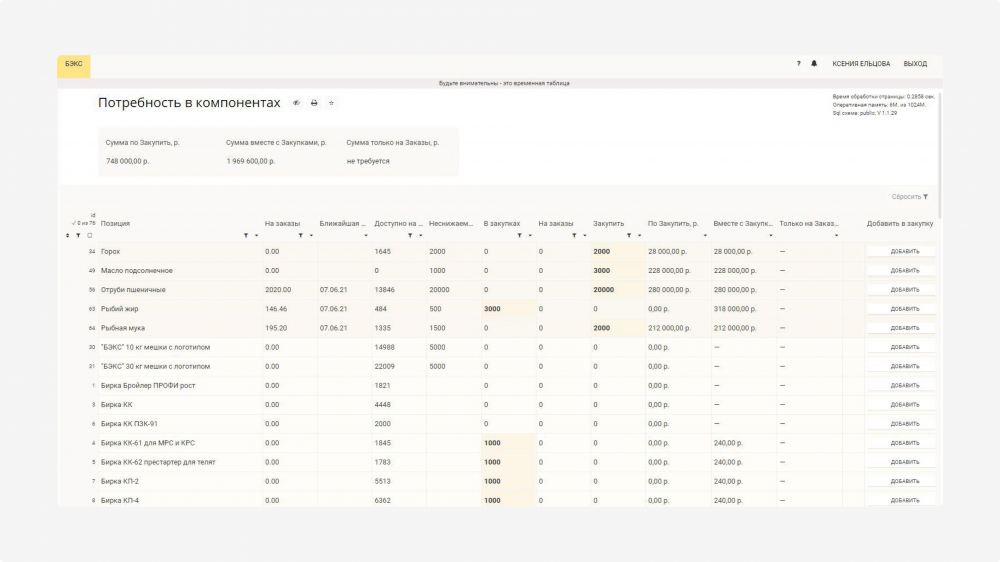Click ДОБАВИТЬ for "БЭКС" 10 кг мешки
This screenshot has height=562, width=1000.
click(901, 347)
